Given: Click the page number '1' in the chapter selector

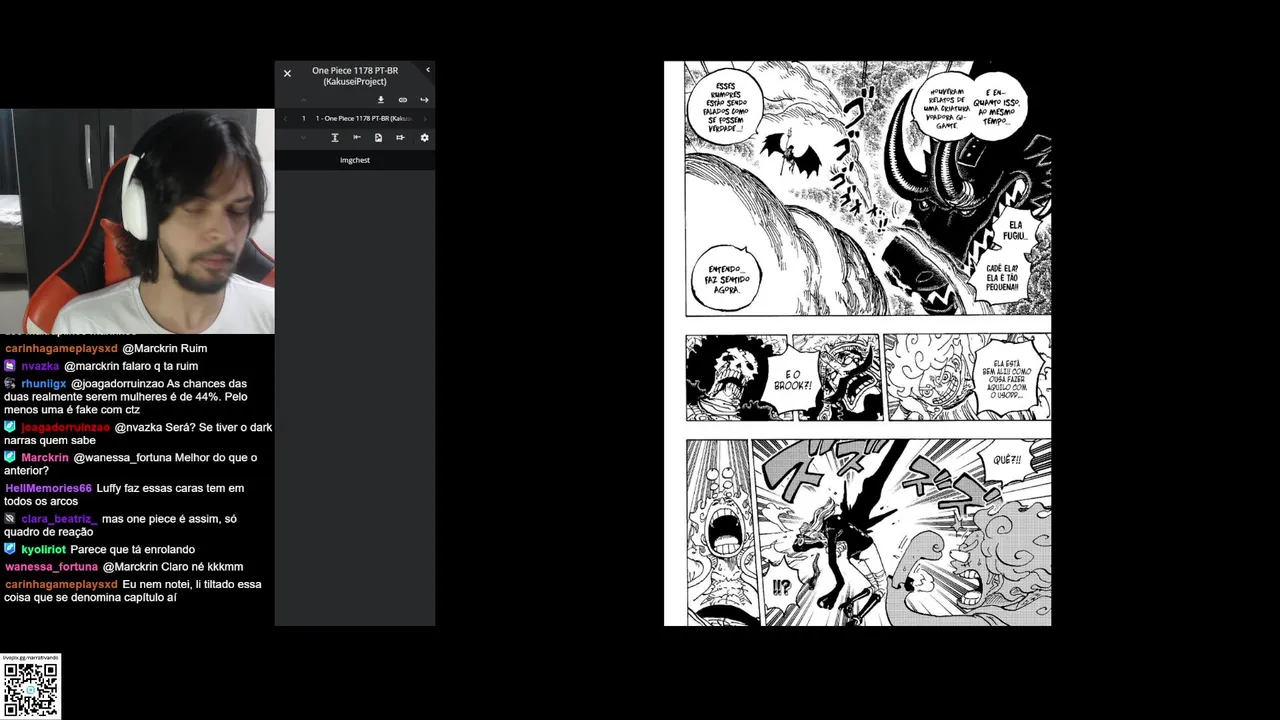Looking at the screenshot, I should tap(303, 119).
